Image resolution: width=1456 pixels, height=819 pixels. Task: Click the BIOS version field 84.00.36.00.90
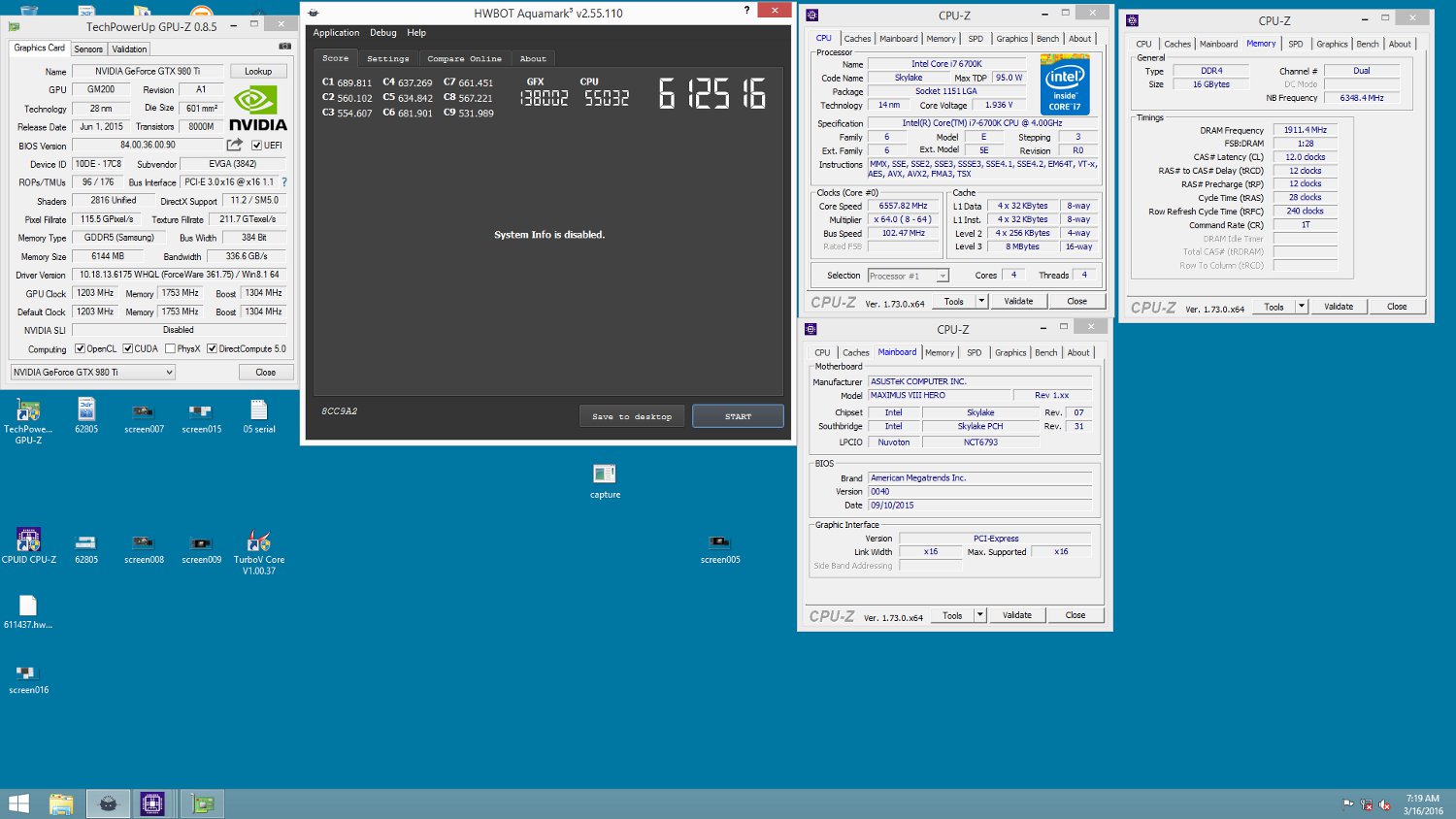point(148,146)
